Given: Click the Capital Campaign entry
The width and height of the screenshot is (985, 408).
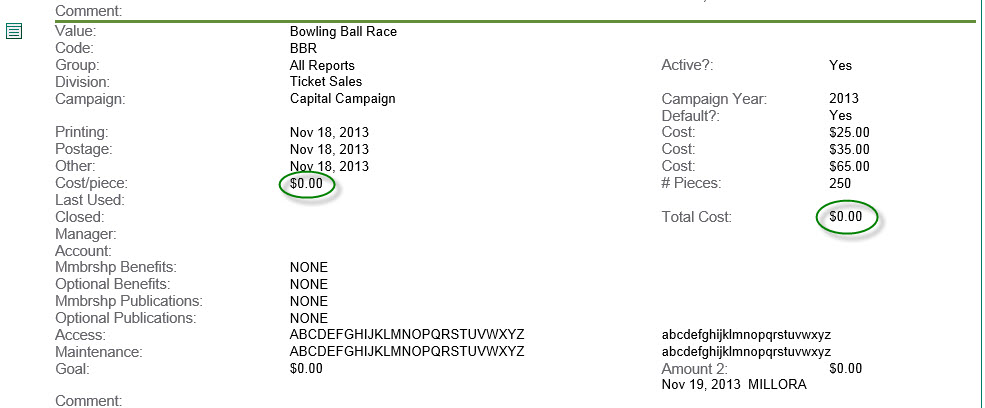Looking at the screenshot, I should [x=342, y=99].
